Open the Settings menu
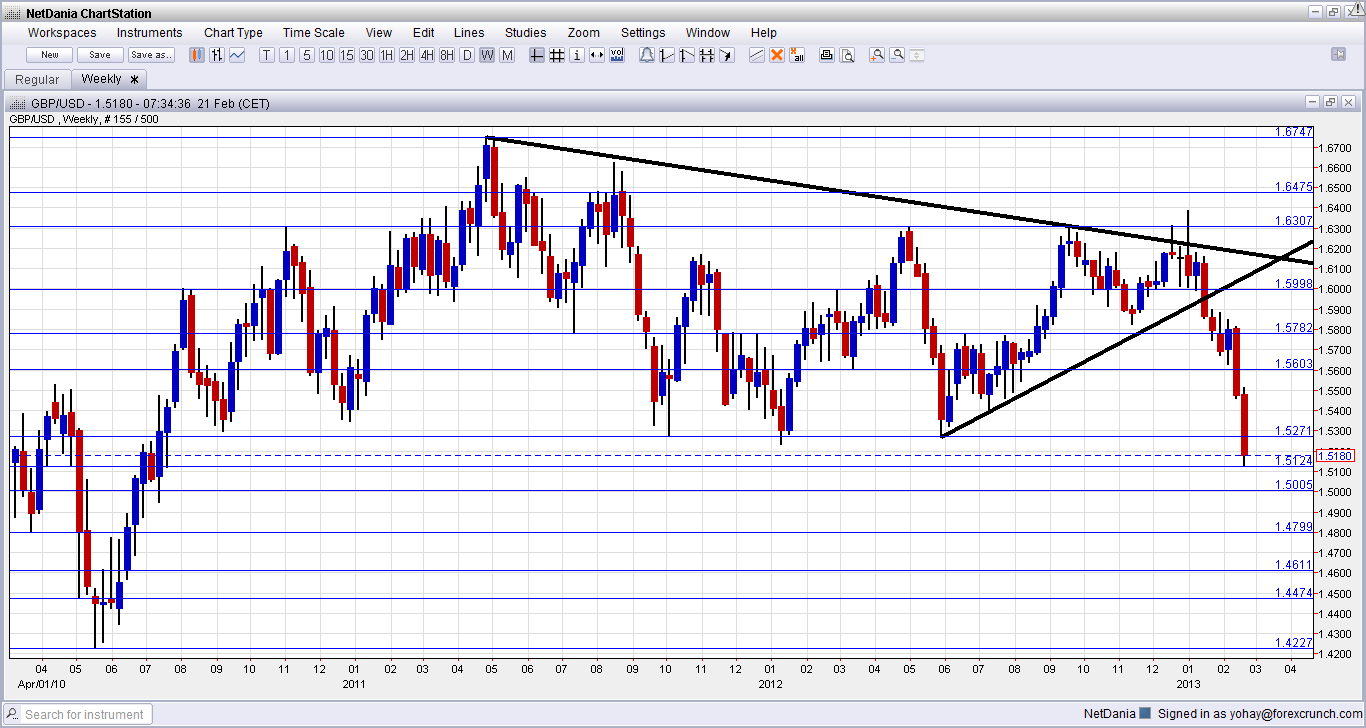Viewport: 1366px width, 728px height. click(x=643, y=33)
